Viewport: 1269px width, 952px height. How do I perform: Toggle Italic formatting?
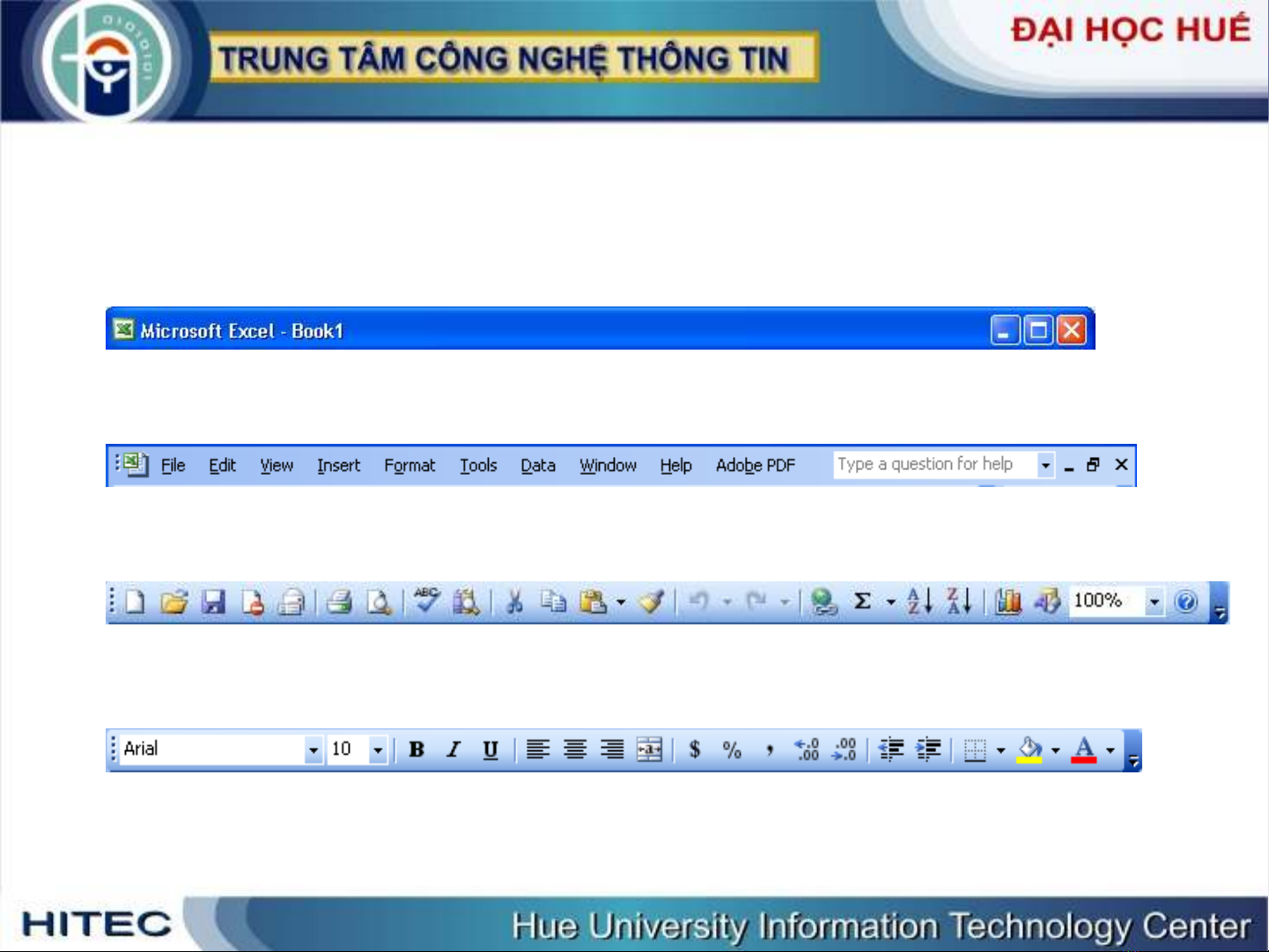454,750
